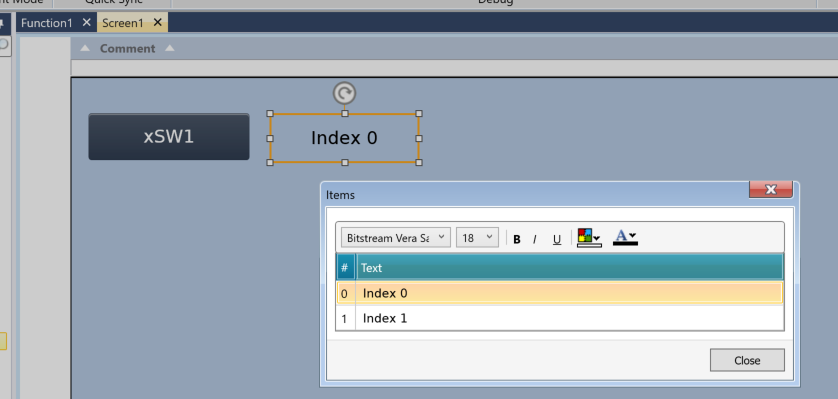Click the bottom-left resize handle of Index 0 label

pos(270,162)
